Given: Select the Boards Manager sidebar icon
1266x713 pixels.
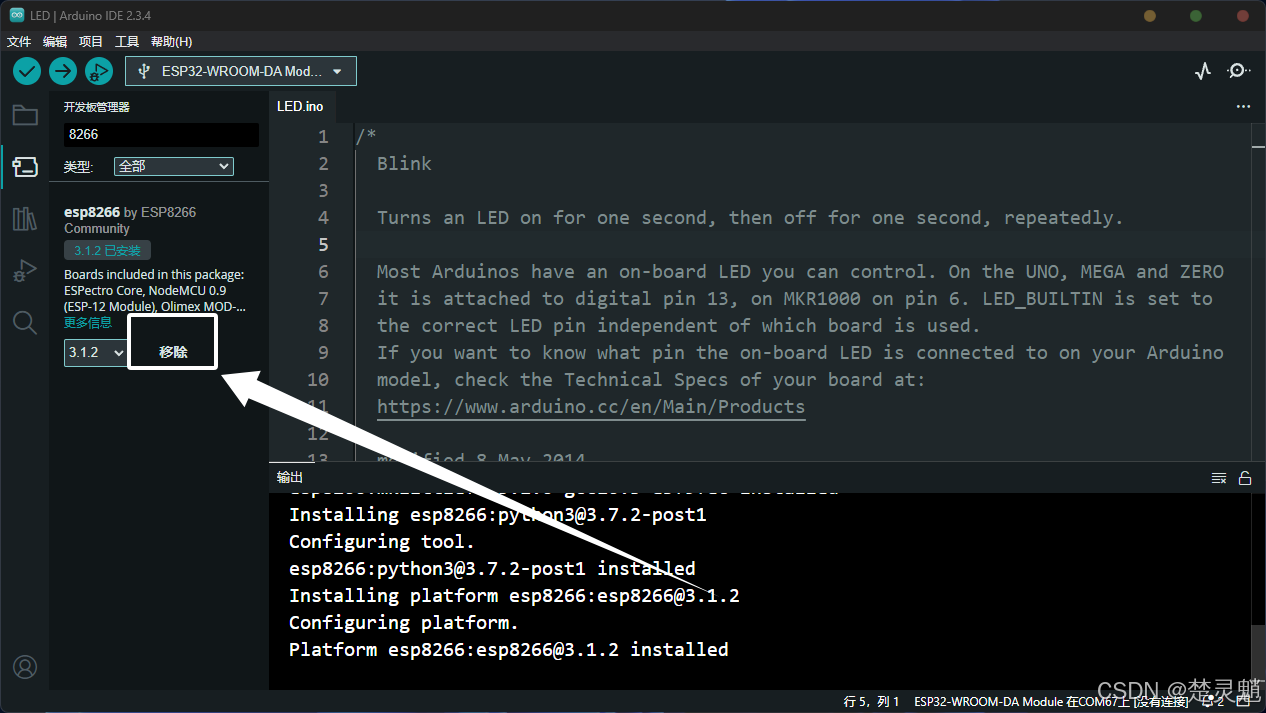Looking at the screenshot, I should (25, 167).
